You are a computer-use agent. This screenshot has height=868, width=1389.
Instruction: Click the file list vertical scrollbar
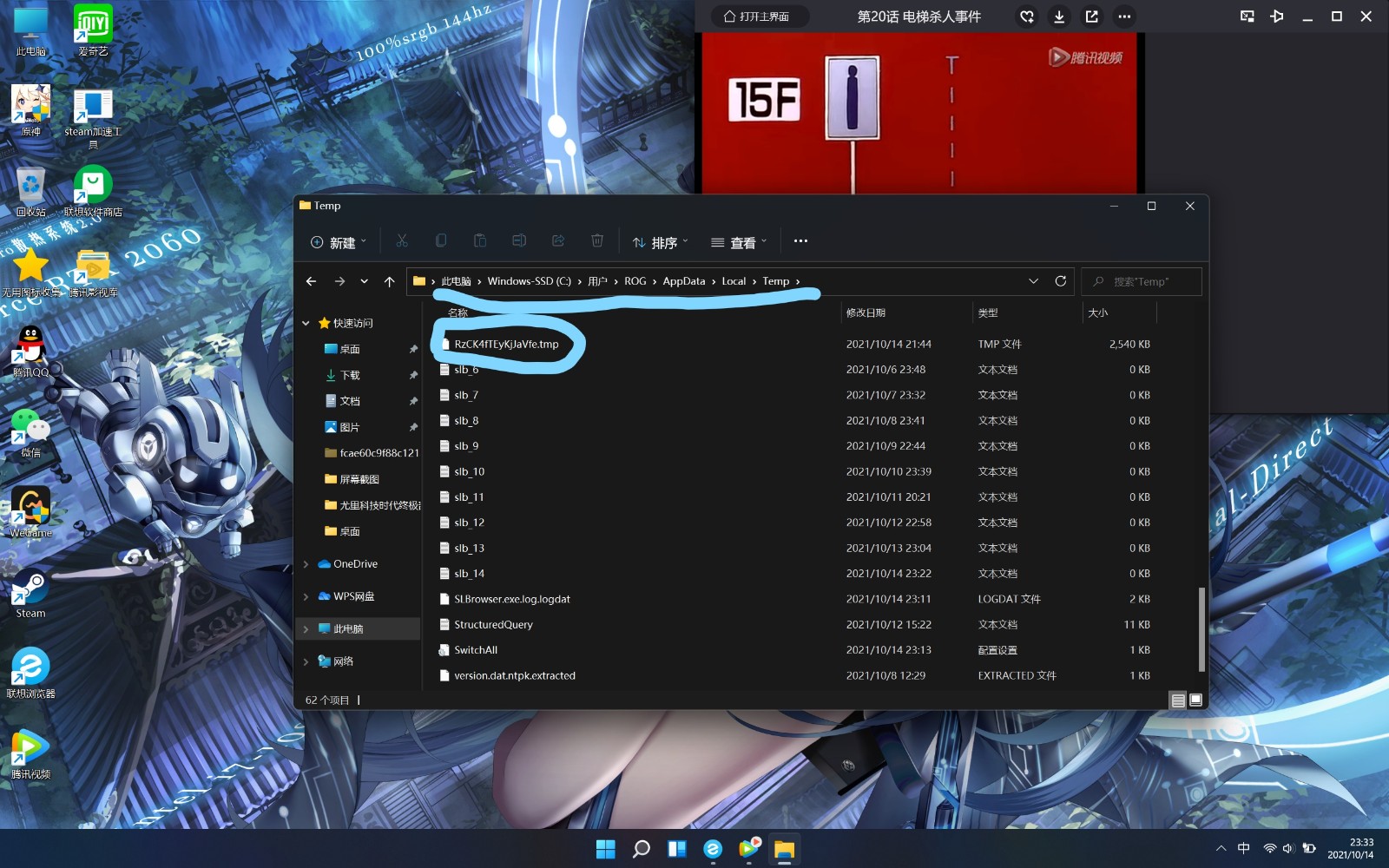coord(1201,629)
